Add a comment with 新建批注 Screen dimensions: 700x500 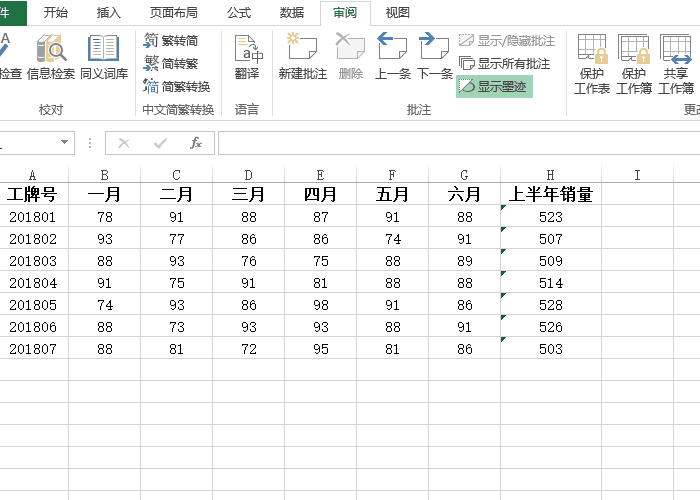click(x=303, y=57)
